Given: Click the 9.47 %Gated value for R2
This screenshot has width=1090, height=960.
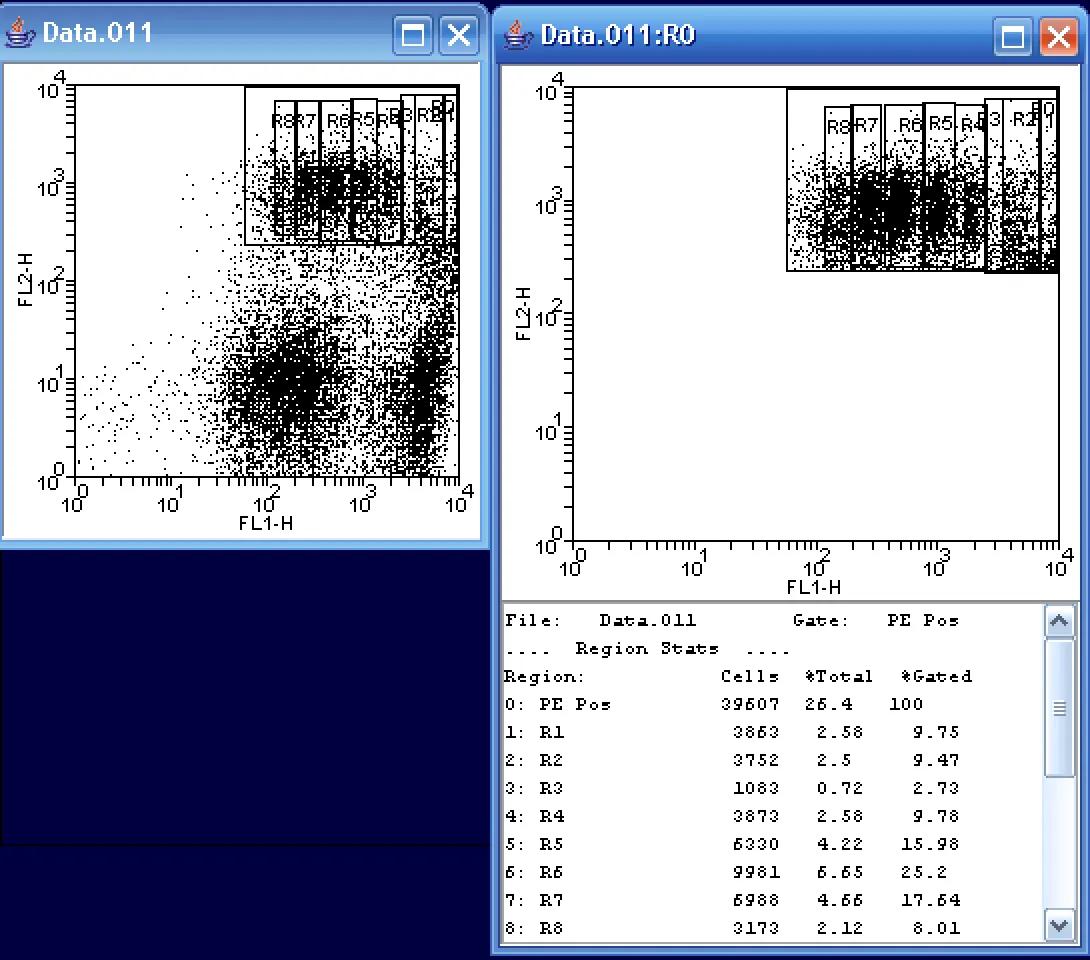Looking at the screenshot, I should point(936,760).
